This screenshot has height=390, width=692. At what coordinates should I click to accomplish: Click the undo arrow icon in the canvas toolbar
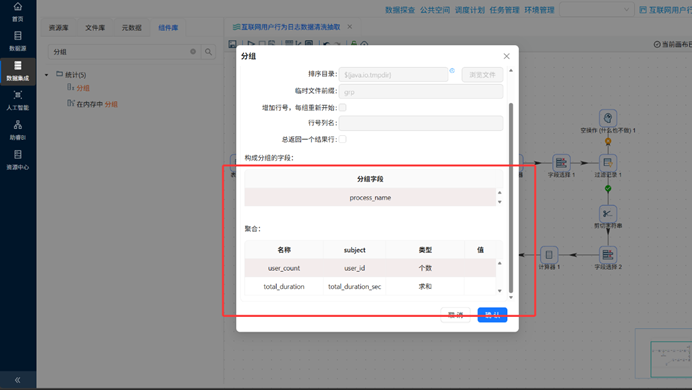click(326, 44)
